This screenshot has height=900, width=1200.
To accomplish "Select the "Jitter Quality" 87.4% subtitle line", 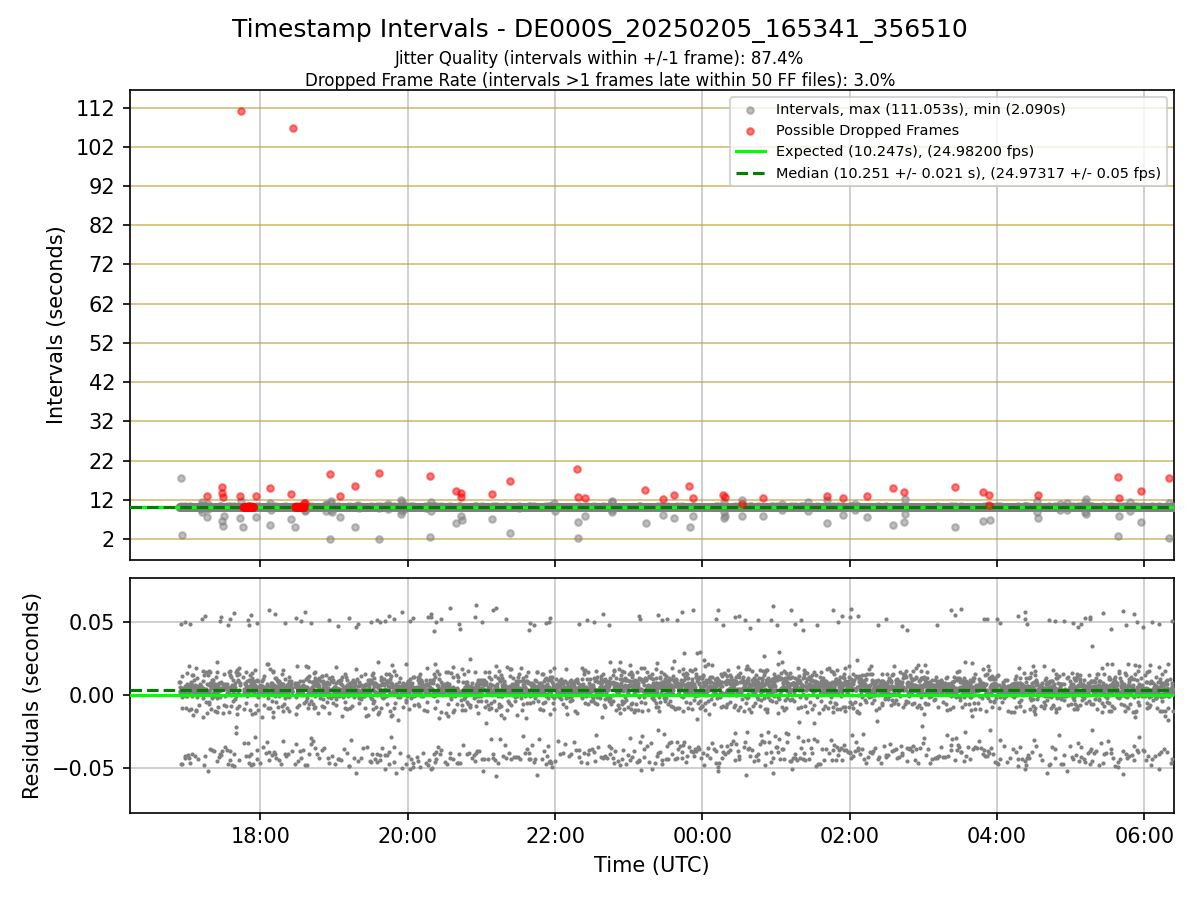I will (x=599, y=59).
